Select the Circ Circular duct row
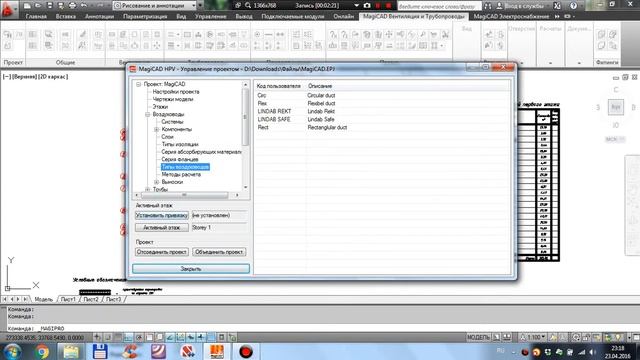640x360 pixels. (382, 95)
